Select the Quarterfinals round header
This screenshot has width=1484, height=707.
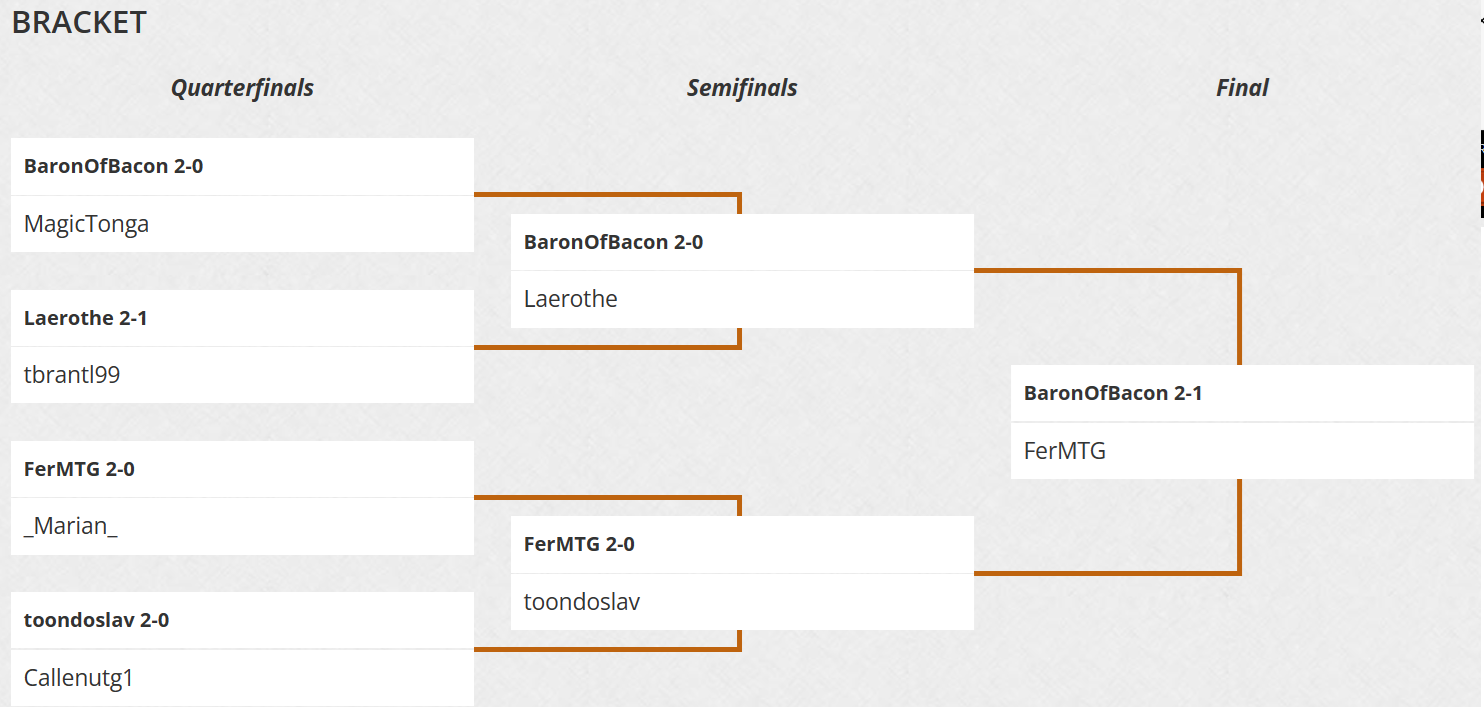242,88
